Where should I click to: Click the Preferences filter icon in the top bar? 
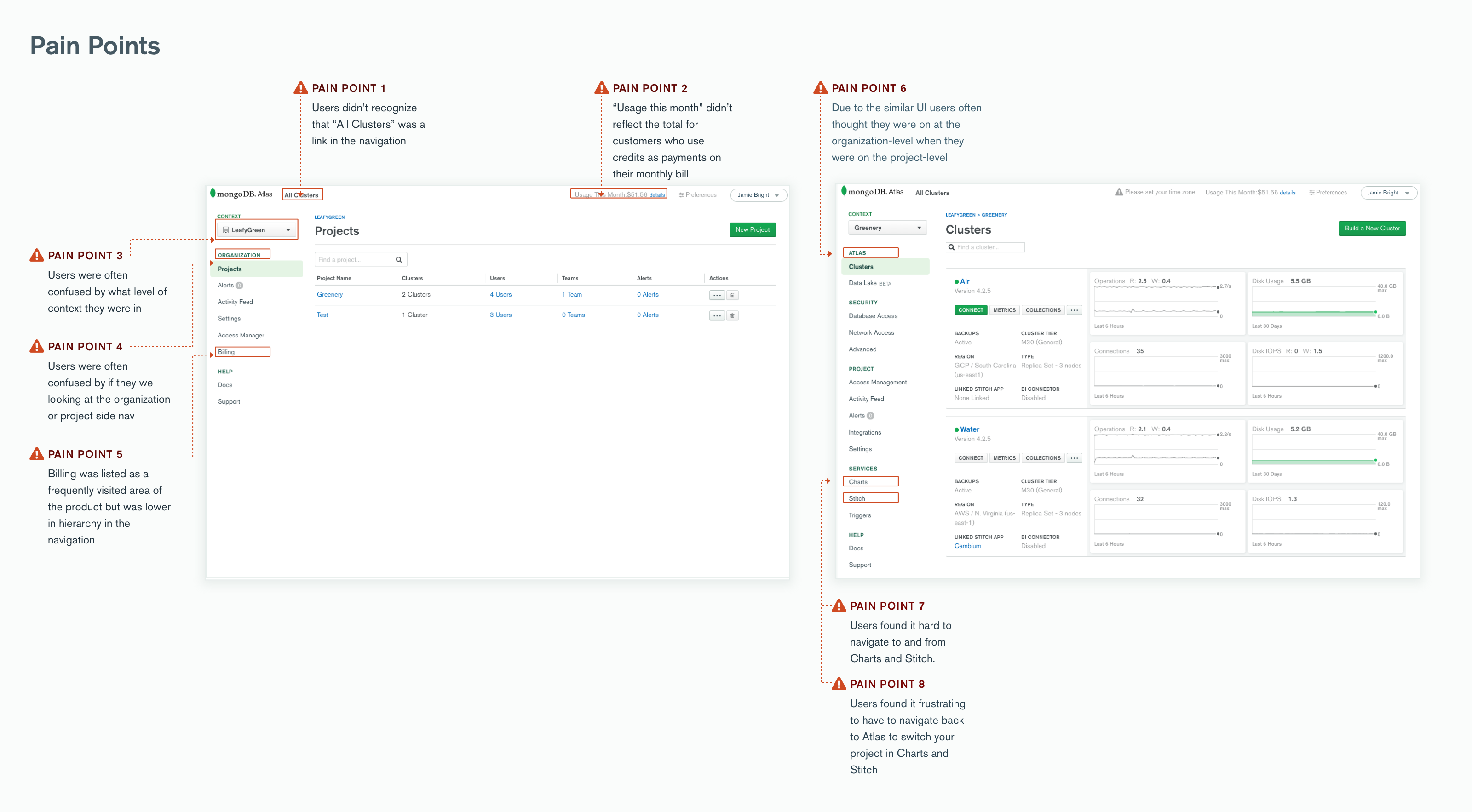(x=681, y=194)
